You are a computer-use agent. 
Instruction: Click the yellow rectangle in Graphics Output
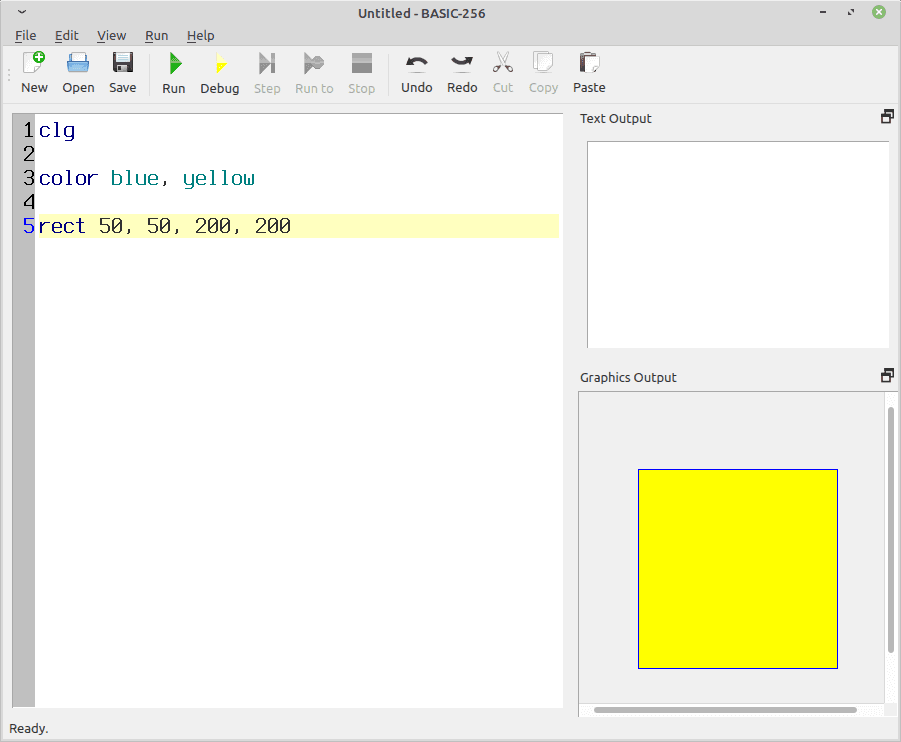click(738, 568)
